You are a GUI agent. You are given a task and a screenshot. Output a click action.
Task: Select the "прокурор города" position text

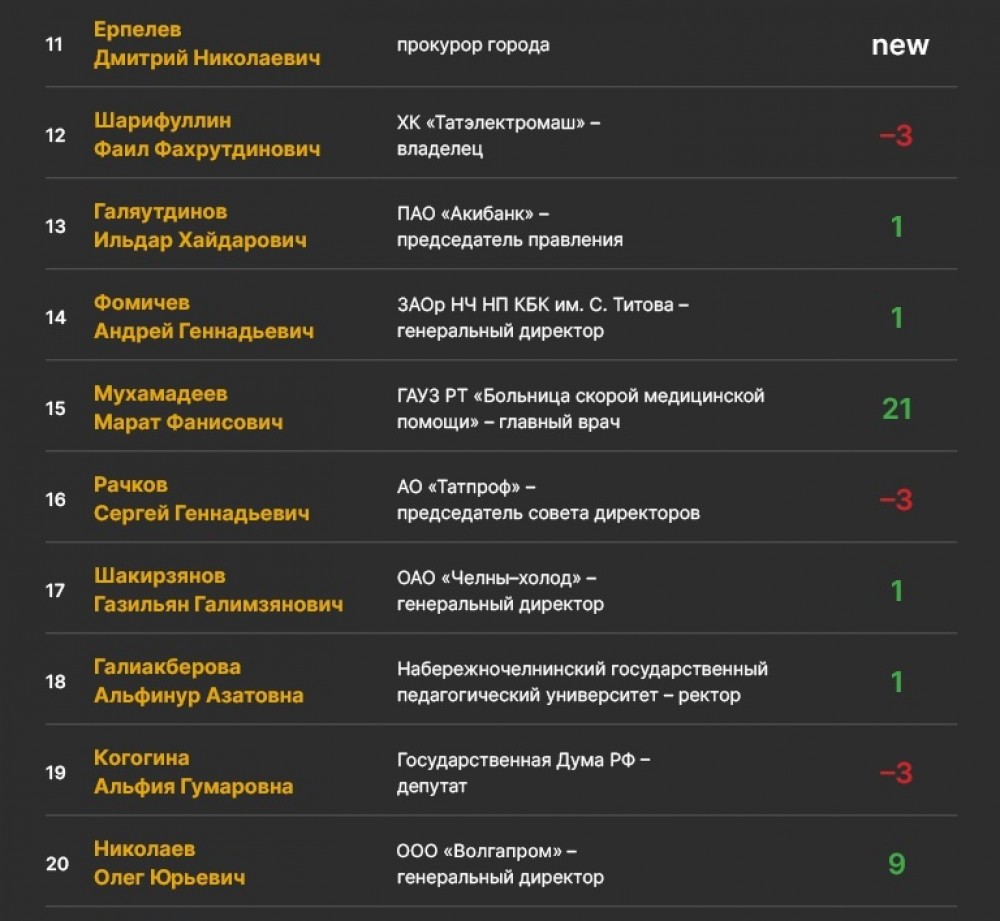[472, 45]
